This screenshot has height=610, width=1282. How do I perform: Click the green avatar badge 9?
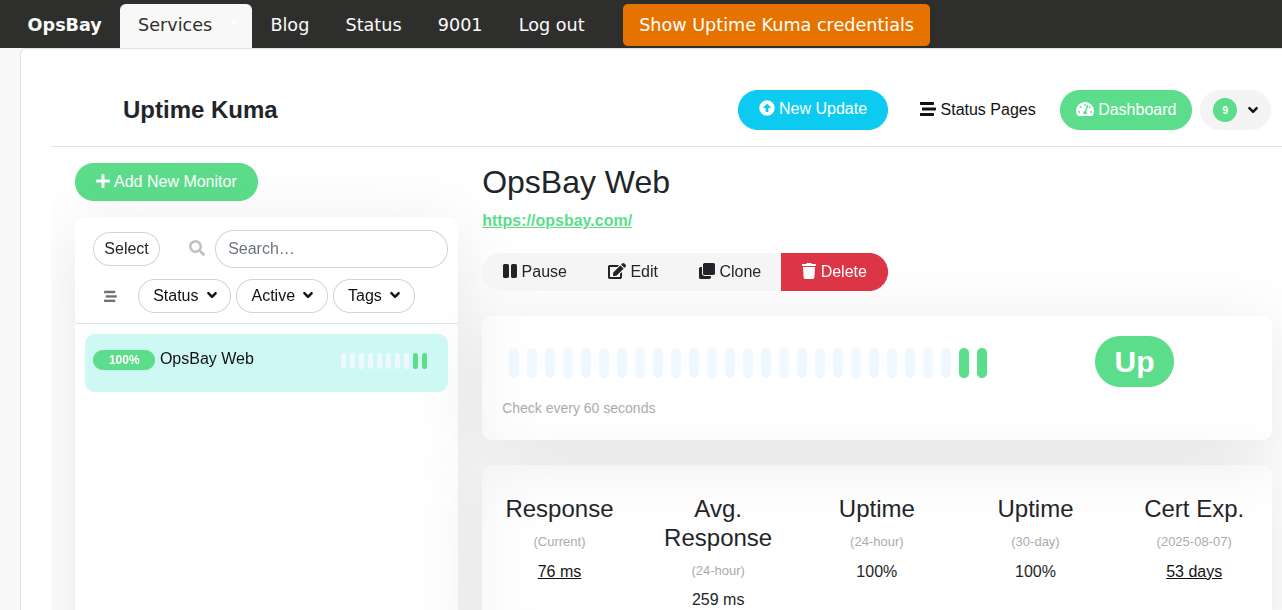[1225, 110]
